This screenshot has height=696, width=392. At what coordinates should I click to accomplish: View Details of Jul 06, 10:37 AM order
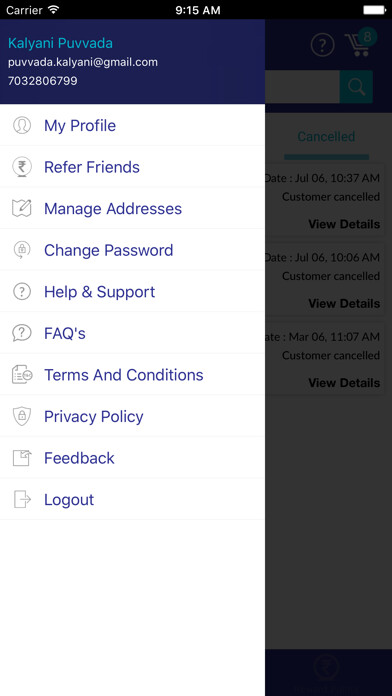(344, 224)
